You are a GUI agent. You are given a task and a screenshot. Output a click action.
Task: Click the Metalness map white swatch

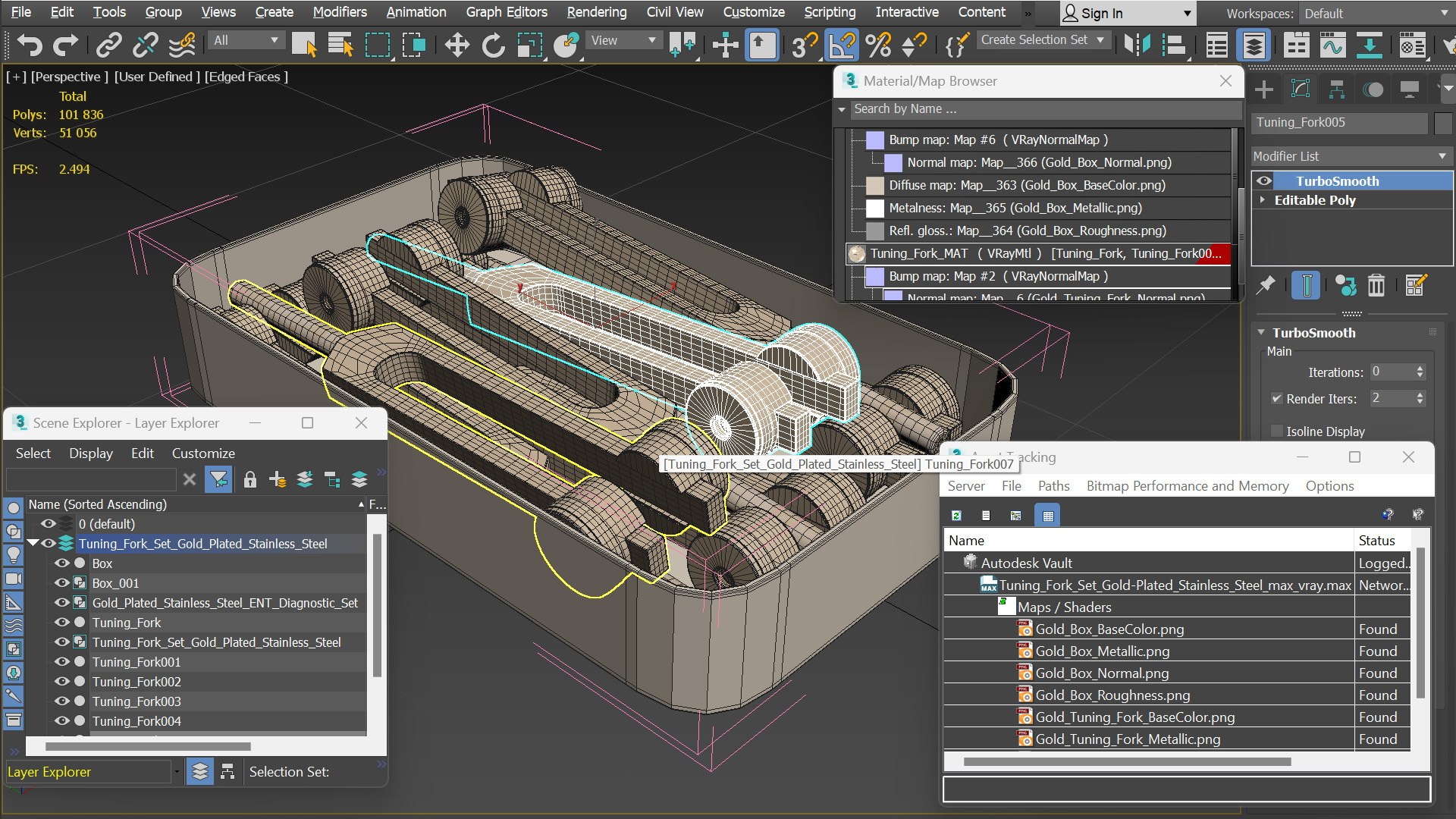(x=875, y=208)
